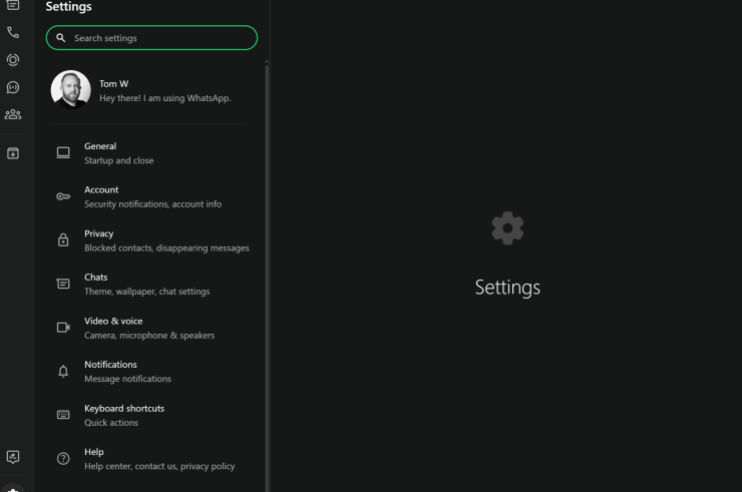This screenshot has width=742, height=492.
Task: Open General settings
Action: coord(151,153)
